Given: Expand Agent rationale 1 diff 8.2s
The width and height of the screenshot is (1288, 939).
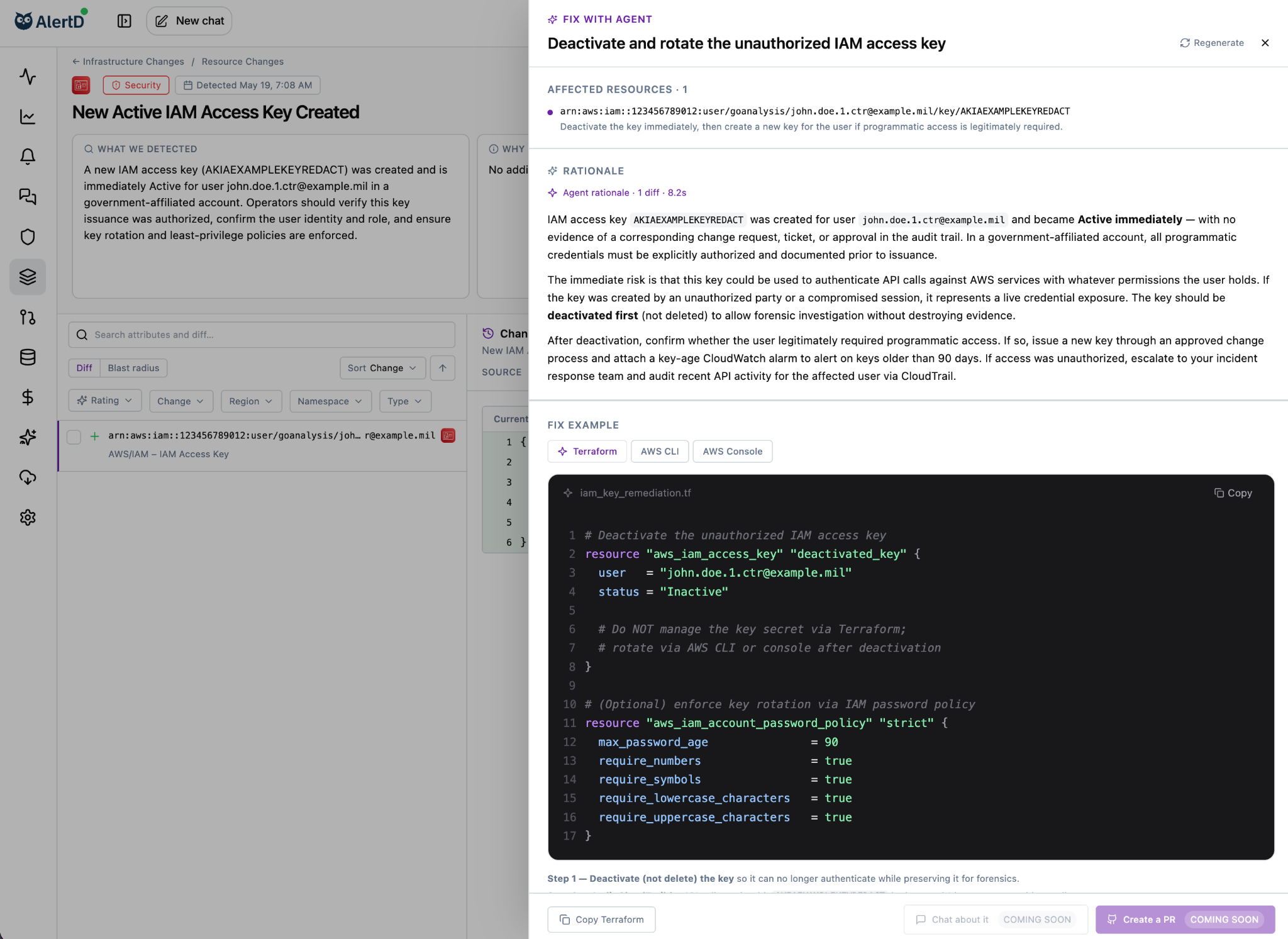Looking at the screenshot, I should click(617, 192).
